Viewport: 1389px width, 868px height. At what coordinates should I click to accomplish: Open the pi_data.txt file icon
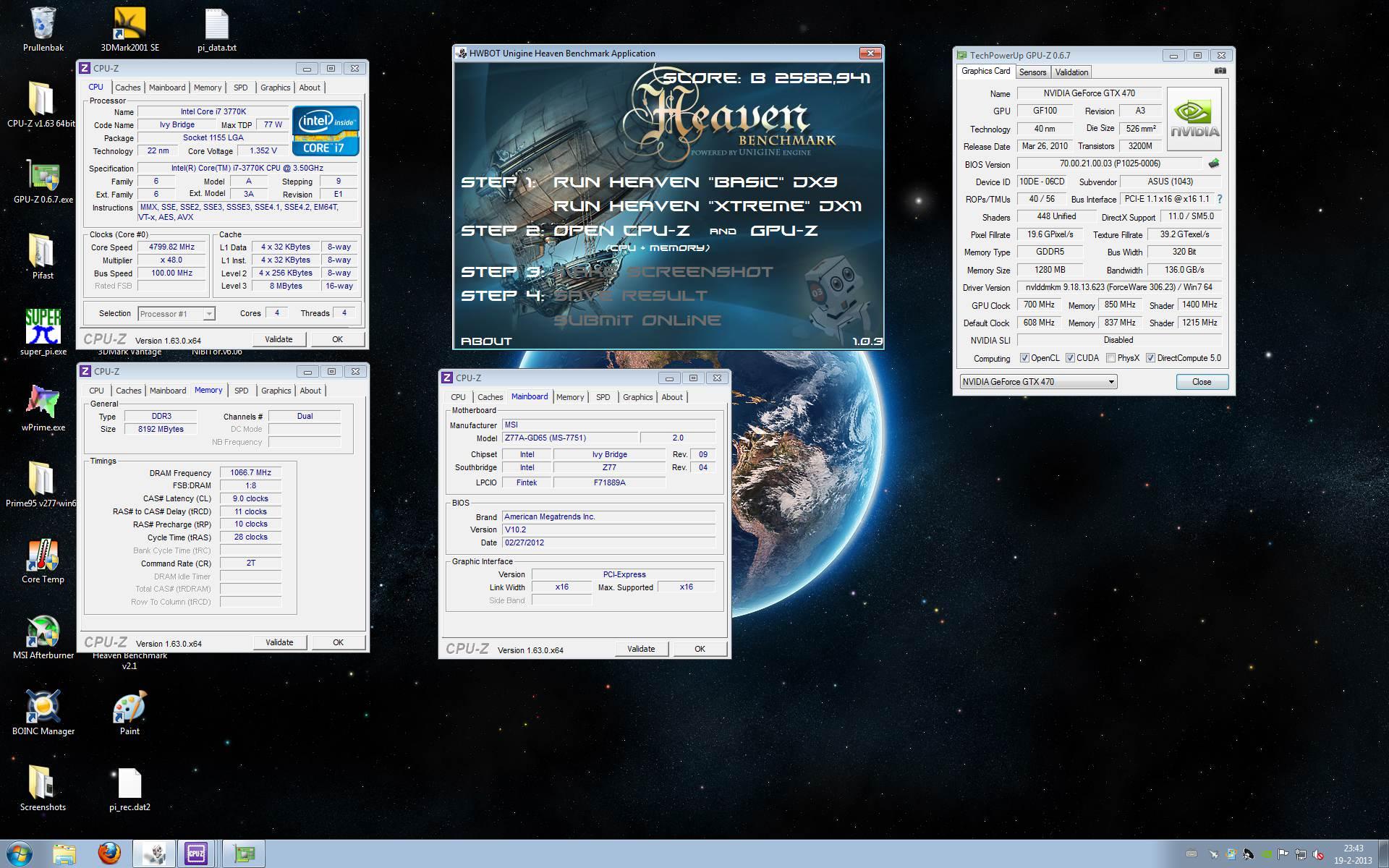point(216,30)
